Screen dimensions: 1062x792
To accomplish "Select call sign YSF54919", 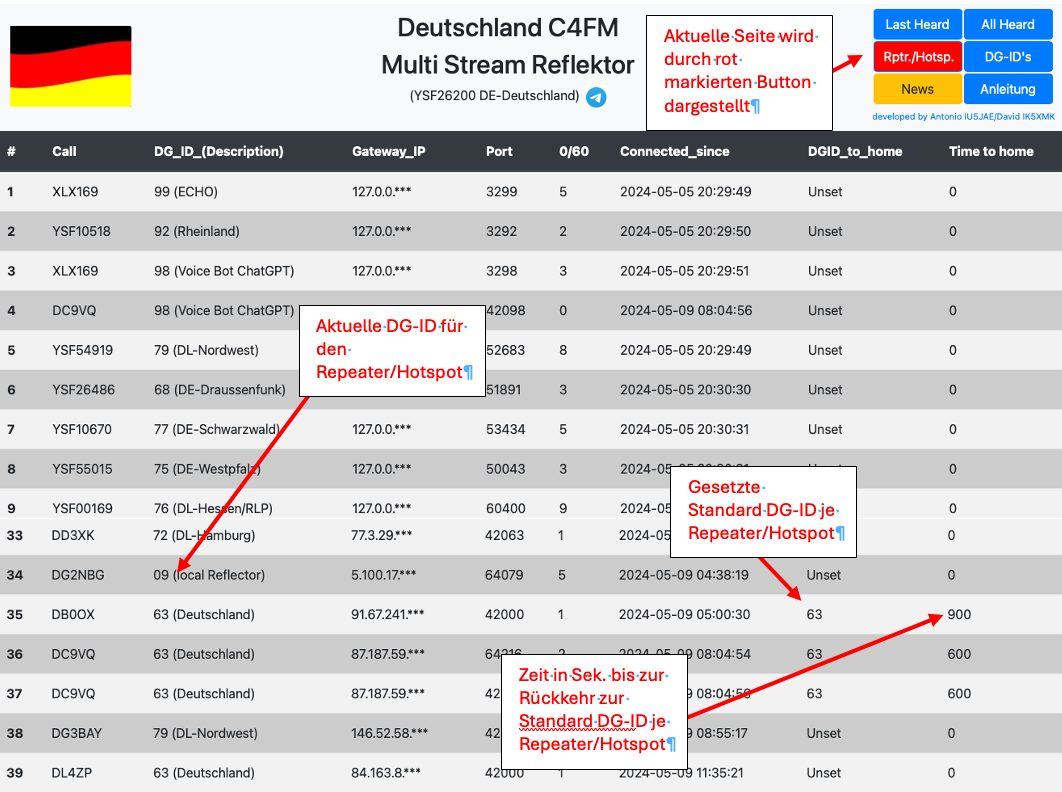I will point(83,350).
